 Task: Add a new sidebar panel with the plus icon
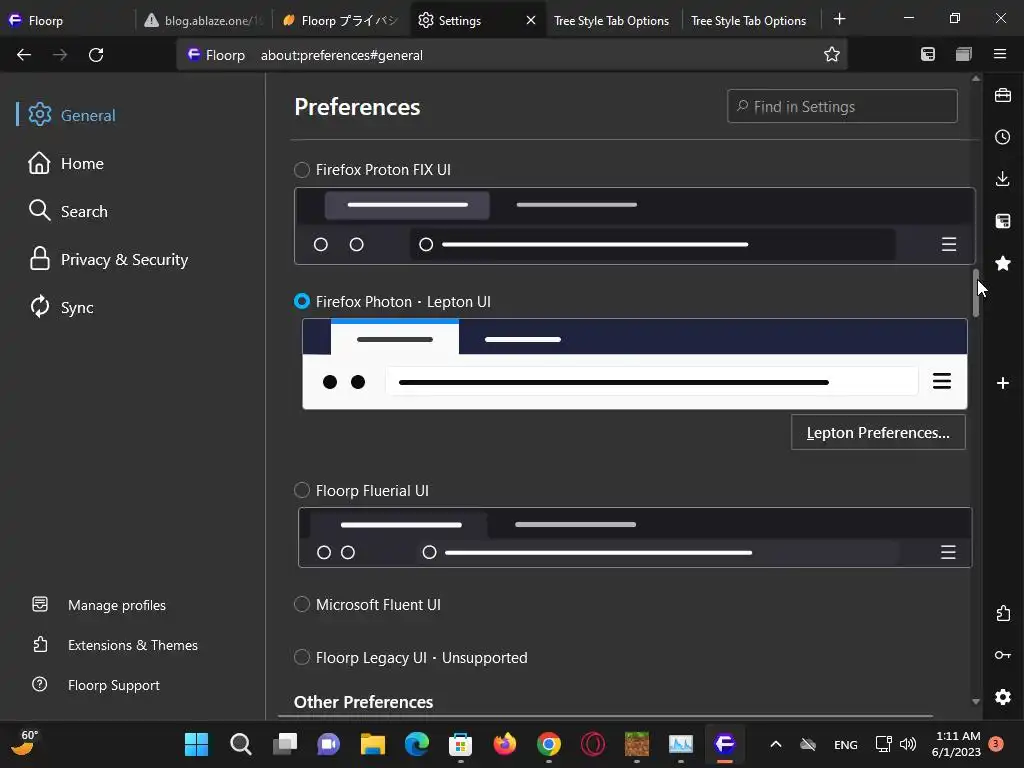(1002, 383)
